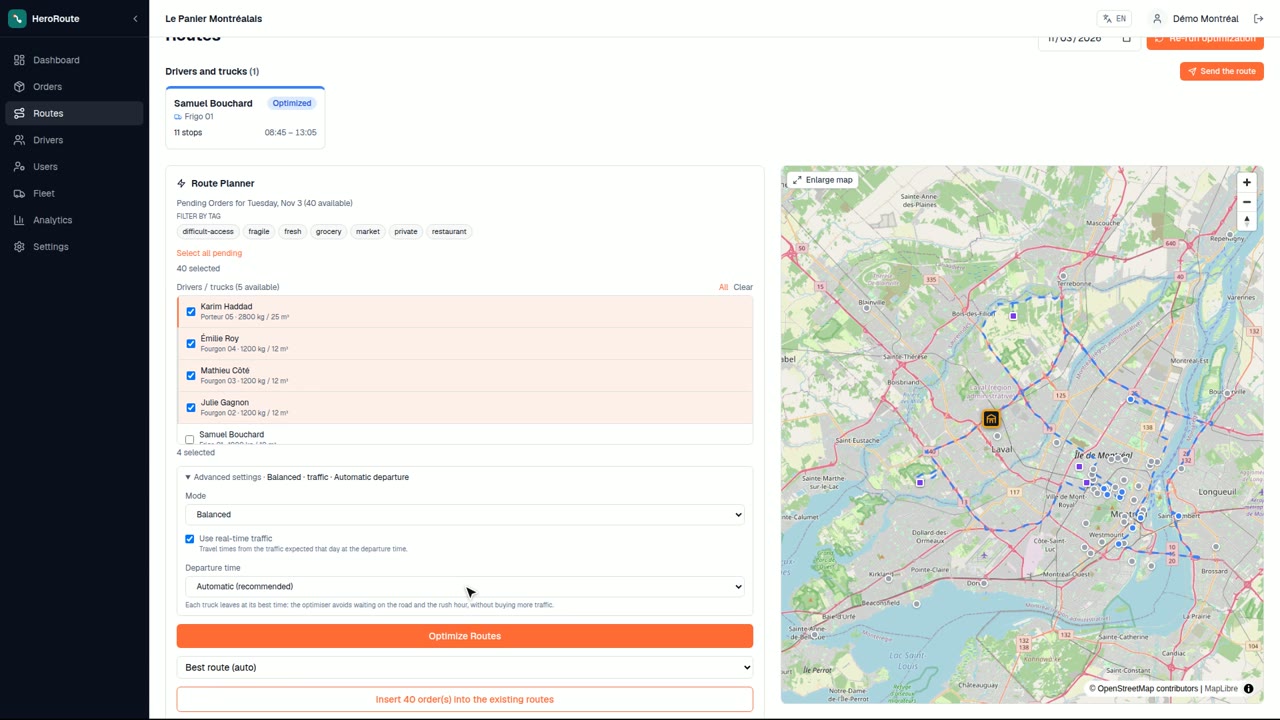Select the Samuel Bouchard route card

(x=245, y=118)
